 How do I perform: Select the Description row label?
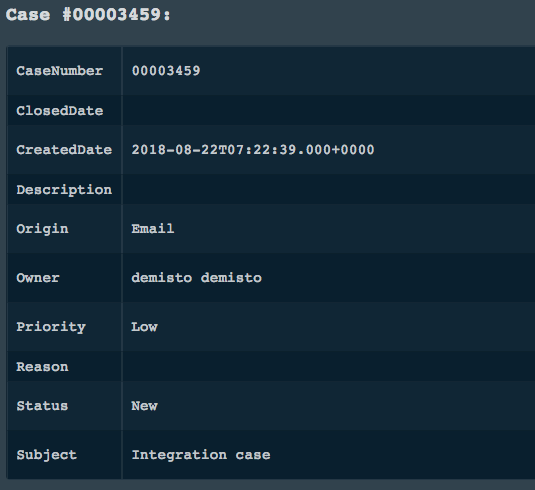click(x=64, y=190)
